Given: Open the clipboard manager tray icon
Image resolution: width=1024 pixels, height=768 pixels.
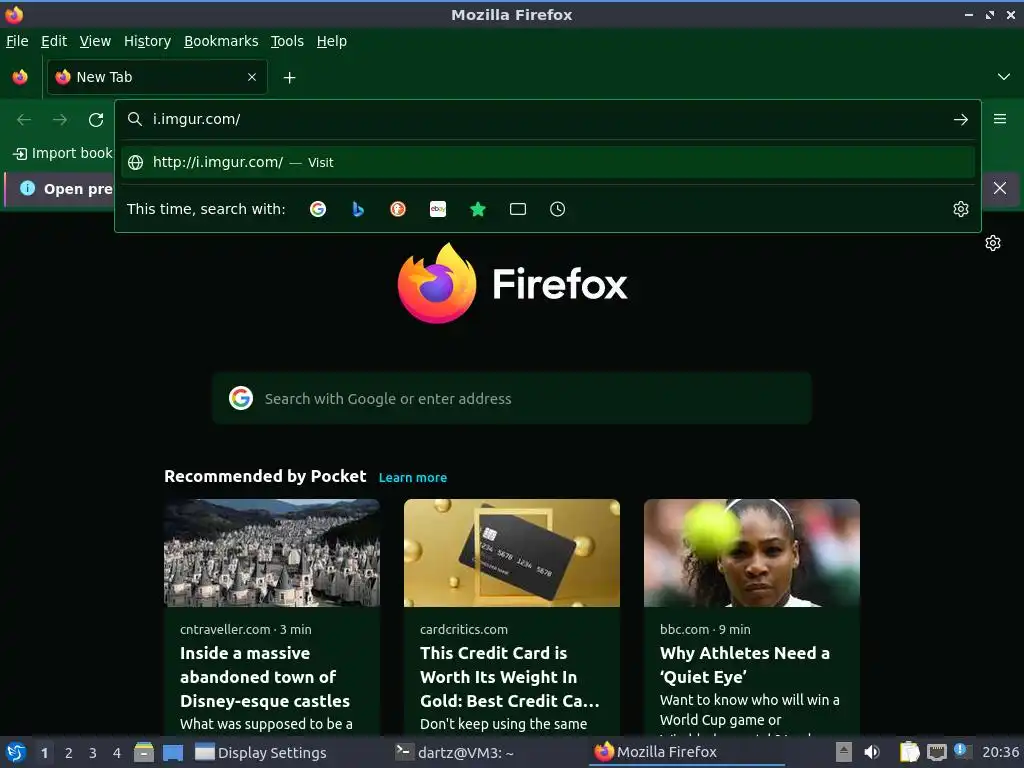Looking at the screenshot, I should [x=909, y=753].
